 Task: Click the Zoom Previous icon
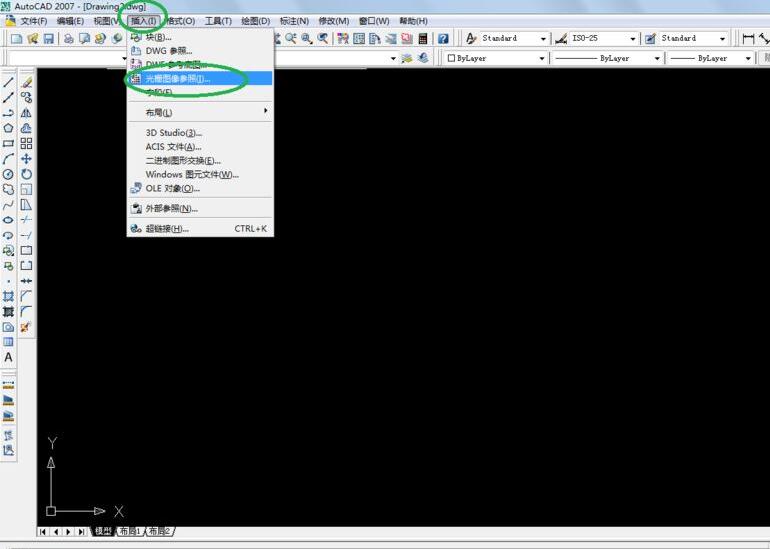[323, 38]
